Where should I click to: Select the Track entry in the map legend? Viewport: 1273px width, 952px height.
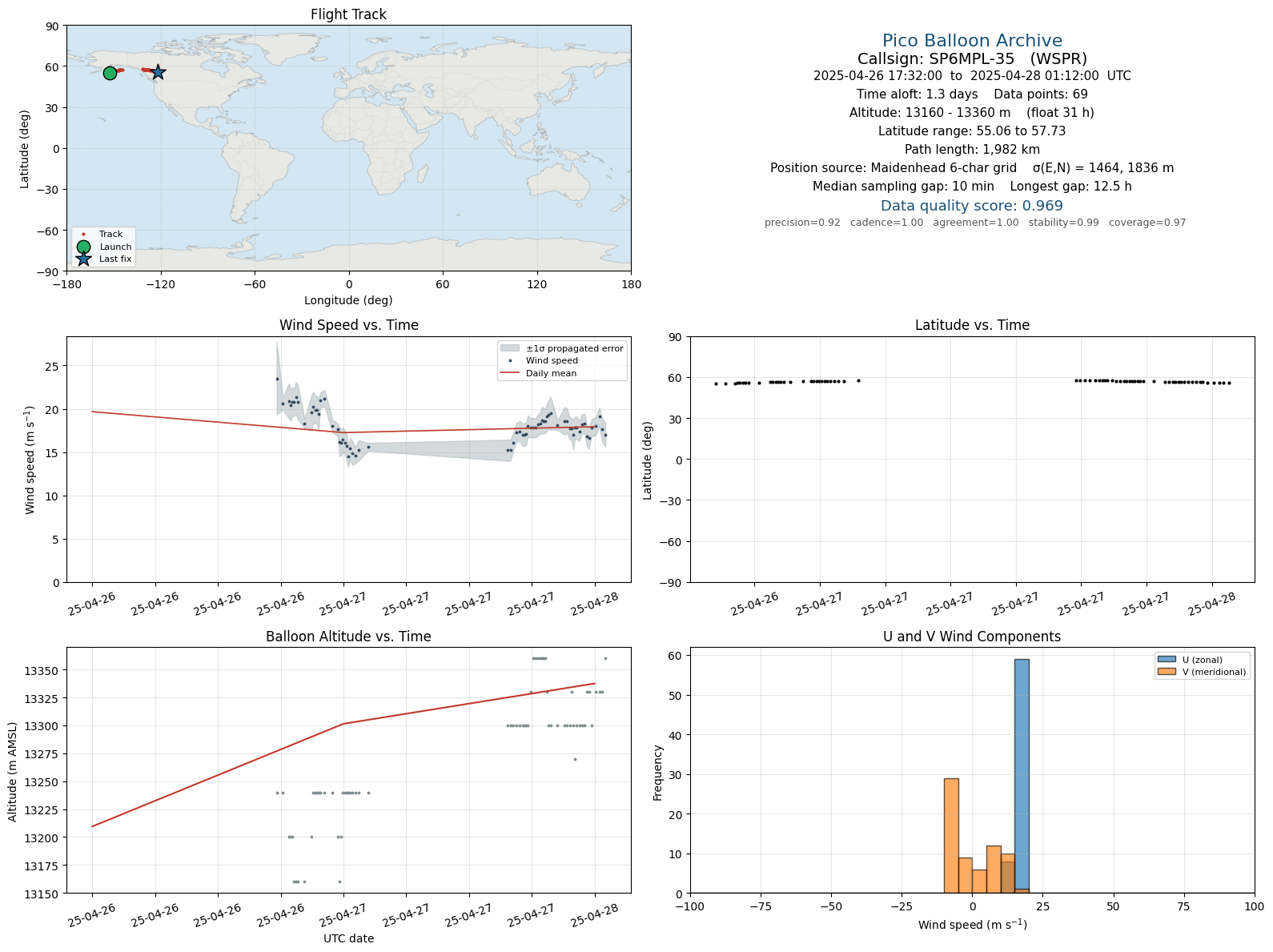(102, 235)
